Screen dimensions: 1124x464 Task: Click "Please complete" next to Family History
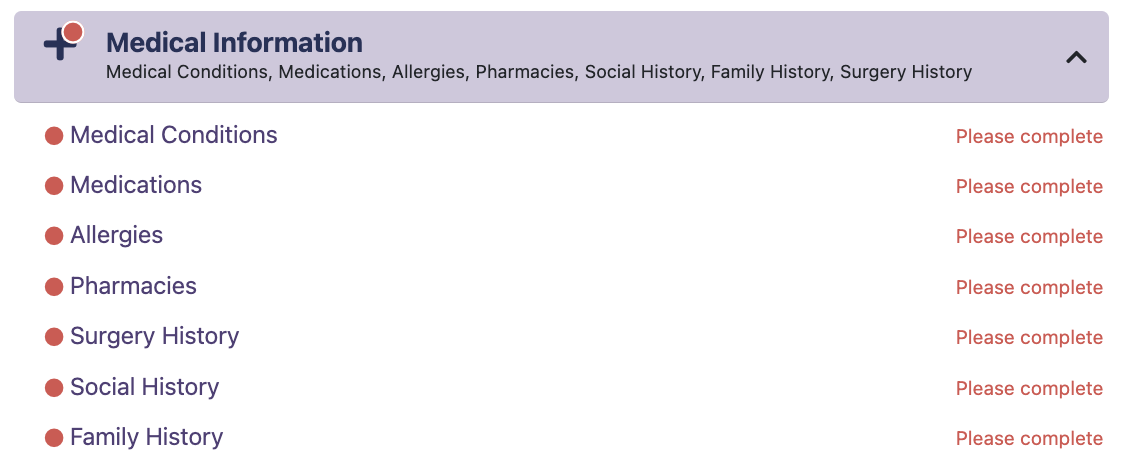click(x=1029, y=439)
